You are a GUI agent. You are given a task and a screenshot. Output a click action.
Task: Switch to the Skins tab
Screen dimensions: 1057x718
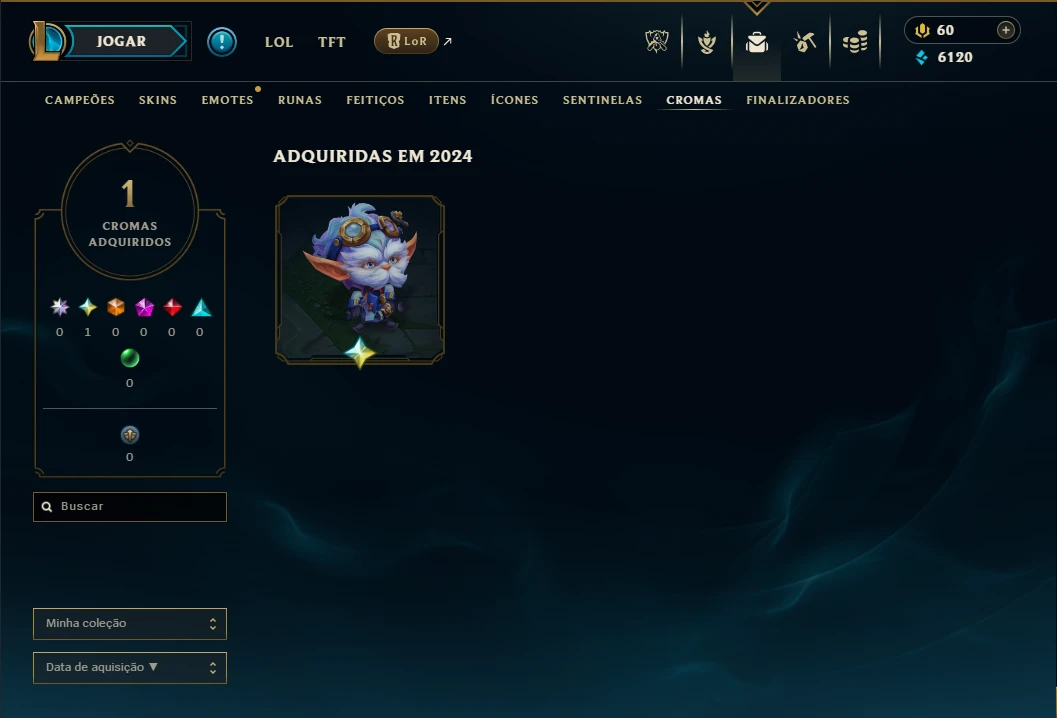coord(158,100)
